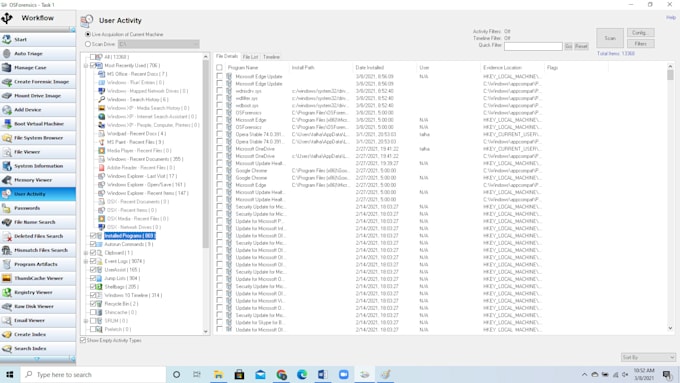Open ThumbCache Viewer module

[38, 278]
